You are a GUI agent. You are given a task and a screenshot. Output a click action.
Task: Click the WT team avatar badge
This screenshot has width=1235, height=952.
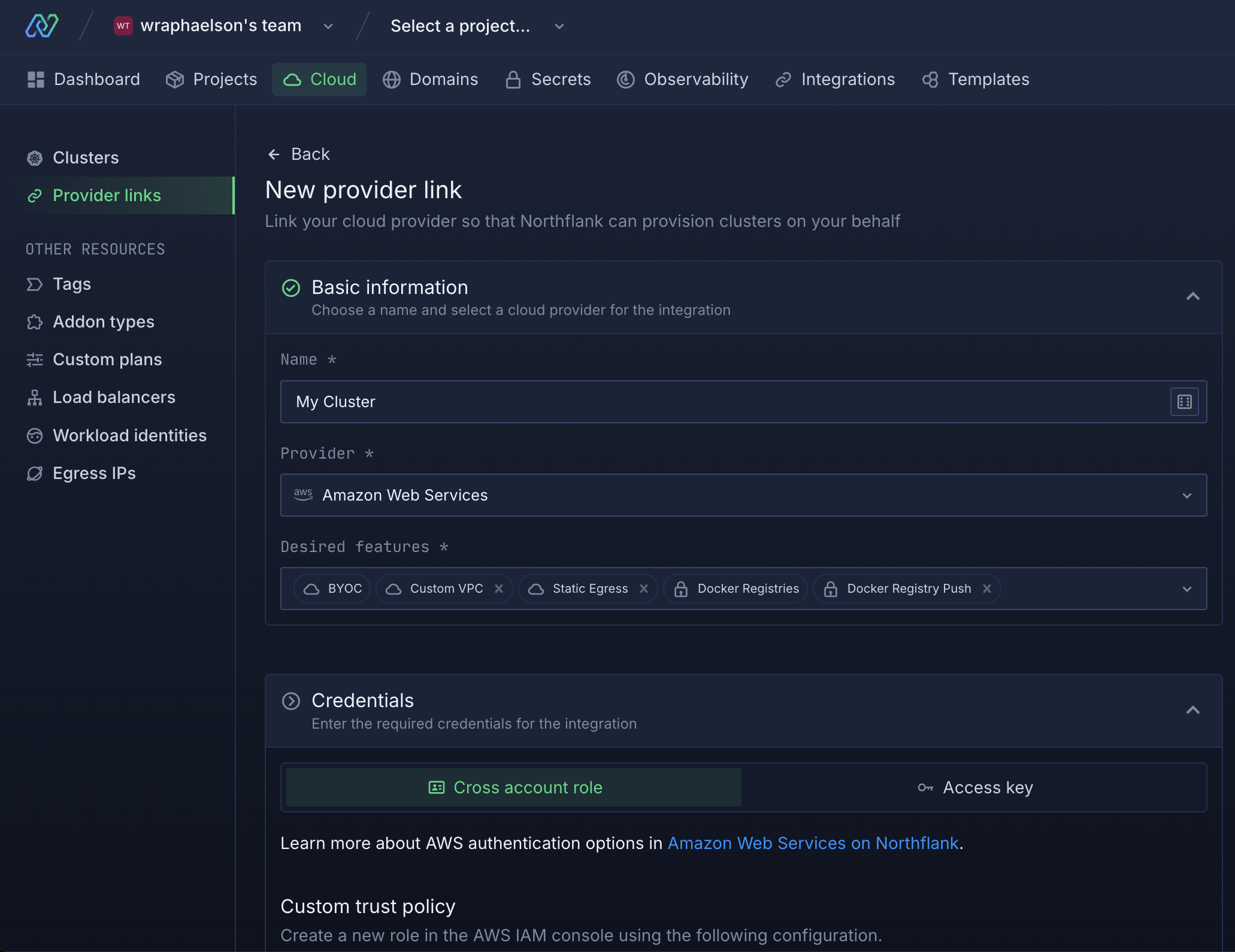click(x=123, y=26)
